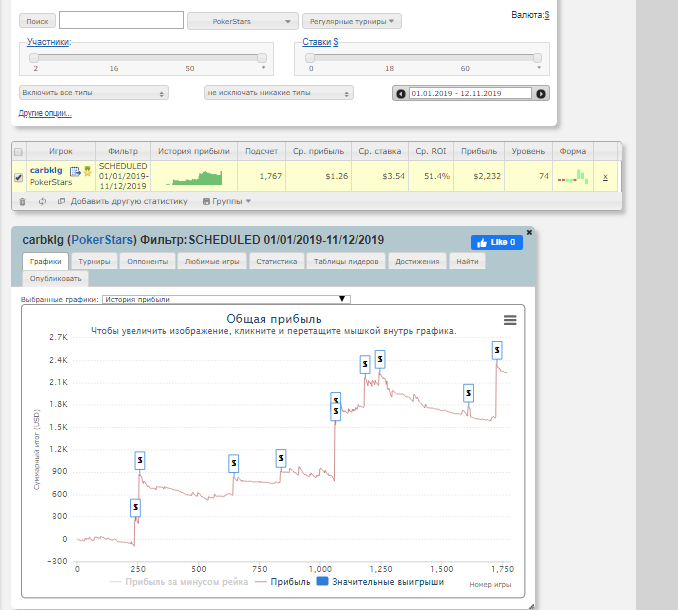This screenshot has height=610, width=678.
Task: Sort by the Уровень column header
Action: tap(528, 151)
